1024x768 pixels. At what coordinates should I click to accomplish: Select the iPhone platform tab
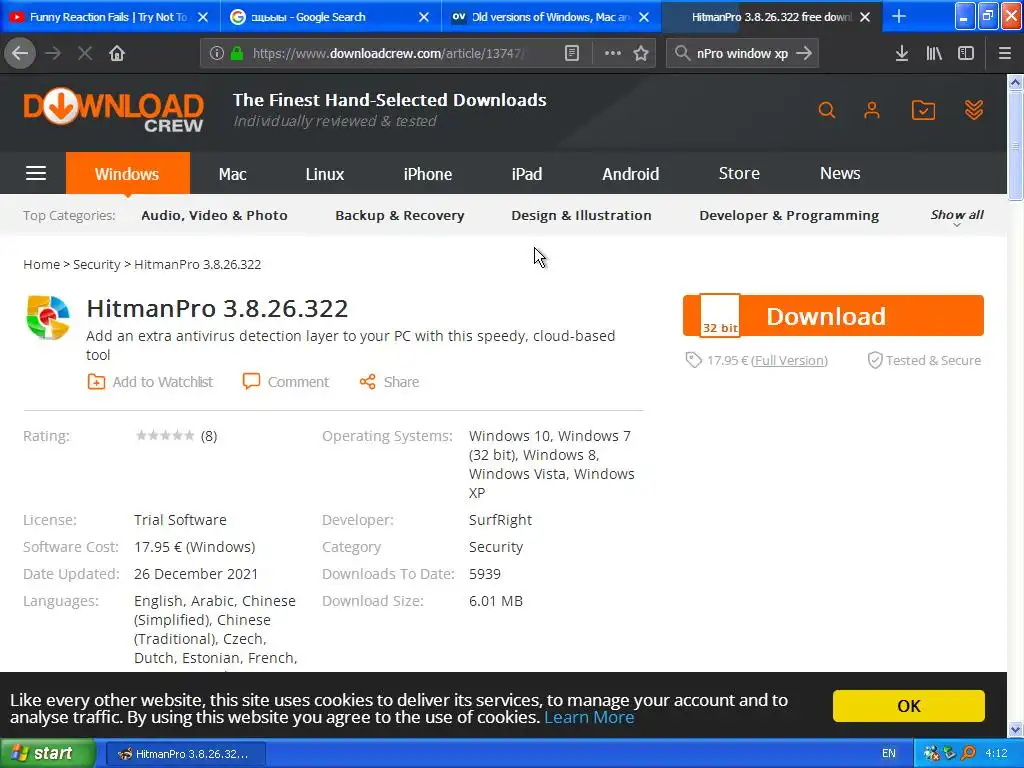pyautogui.click(x=428, y=174)
